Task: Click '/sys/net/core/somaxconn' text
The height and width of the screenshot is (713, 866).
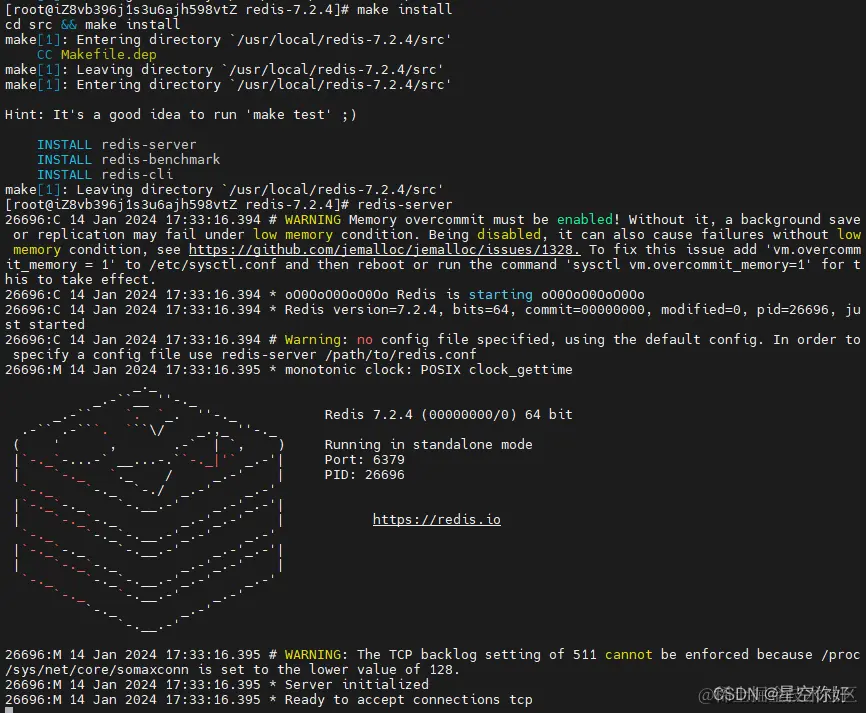Action: (97, 669)
